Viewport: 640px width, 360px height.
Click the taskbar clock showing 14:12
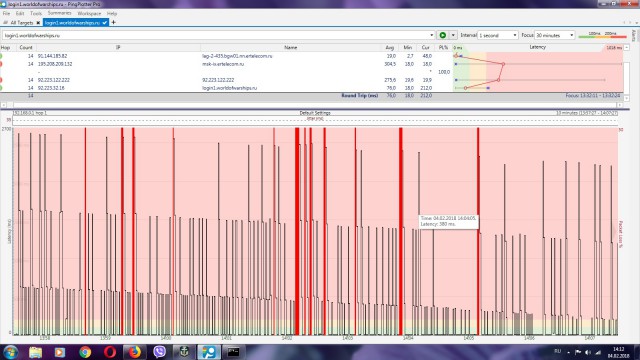coord(618,352)
